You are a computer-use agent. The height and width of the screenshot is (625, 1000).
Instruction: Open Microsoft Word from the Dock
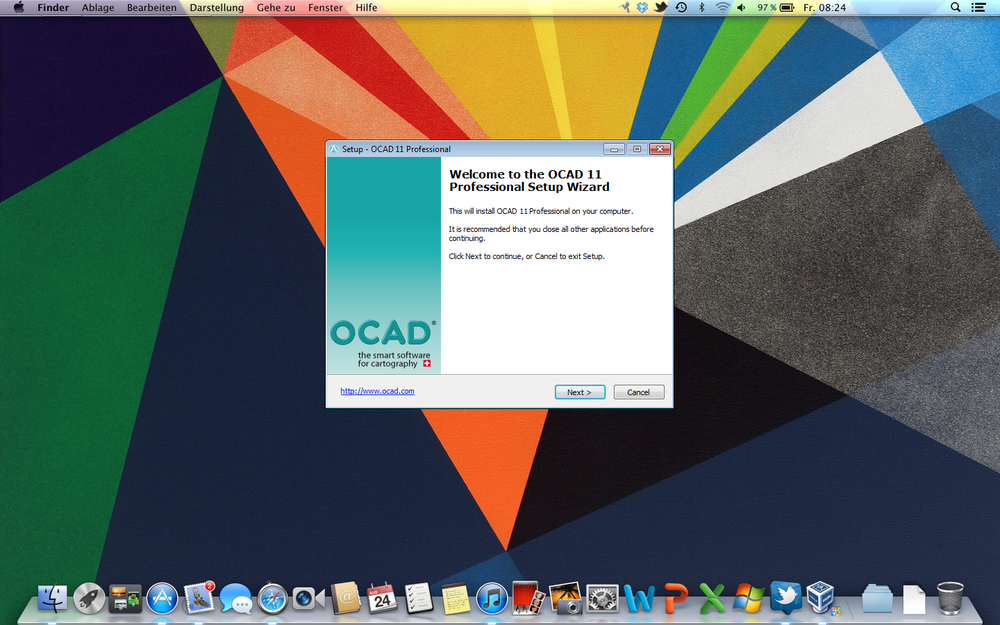638,598
